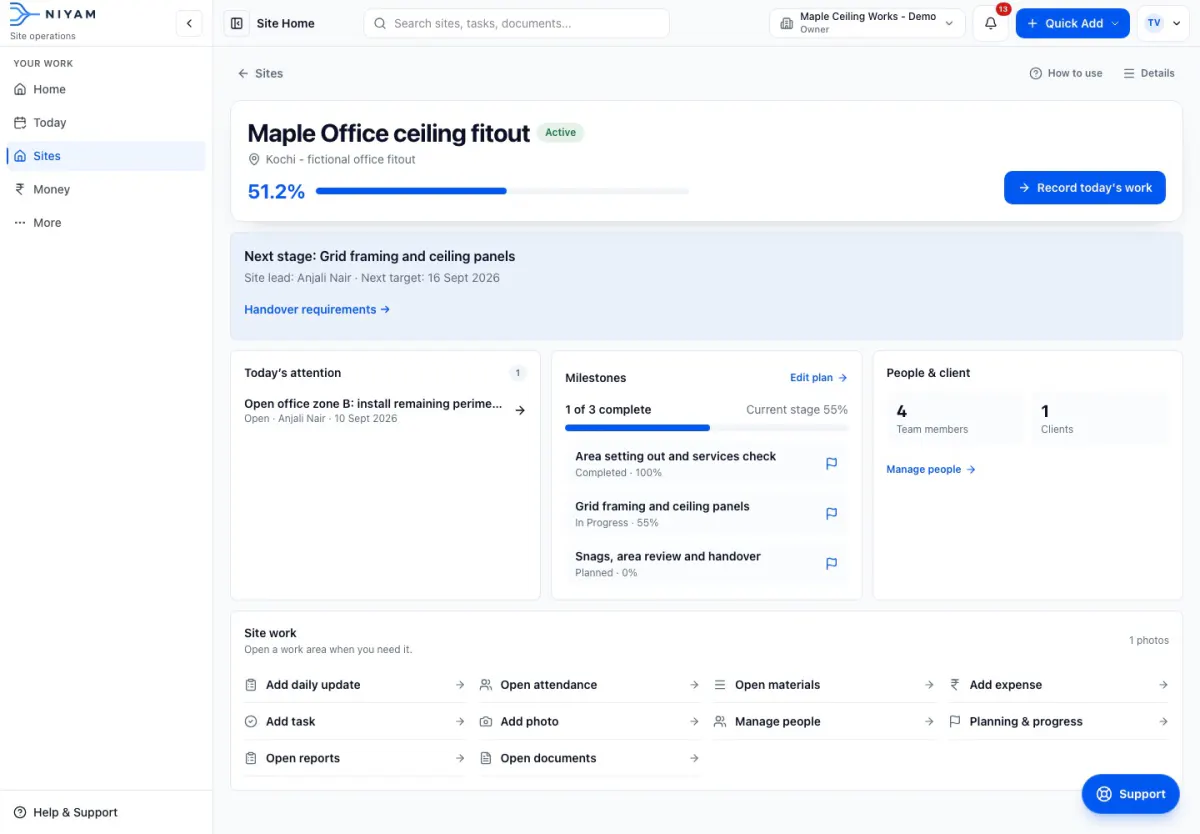1200x834 pixels.
Task: Click the arrow at the end of Add daily update row
Action: coord(460,685)
